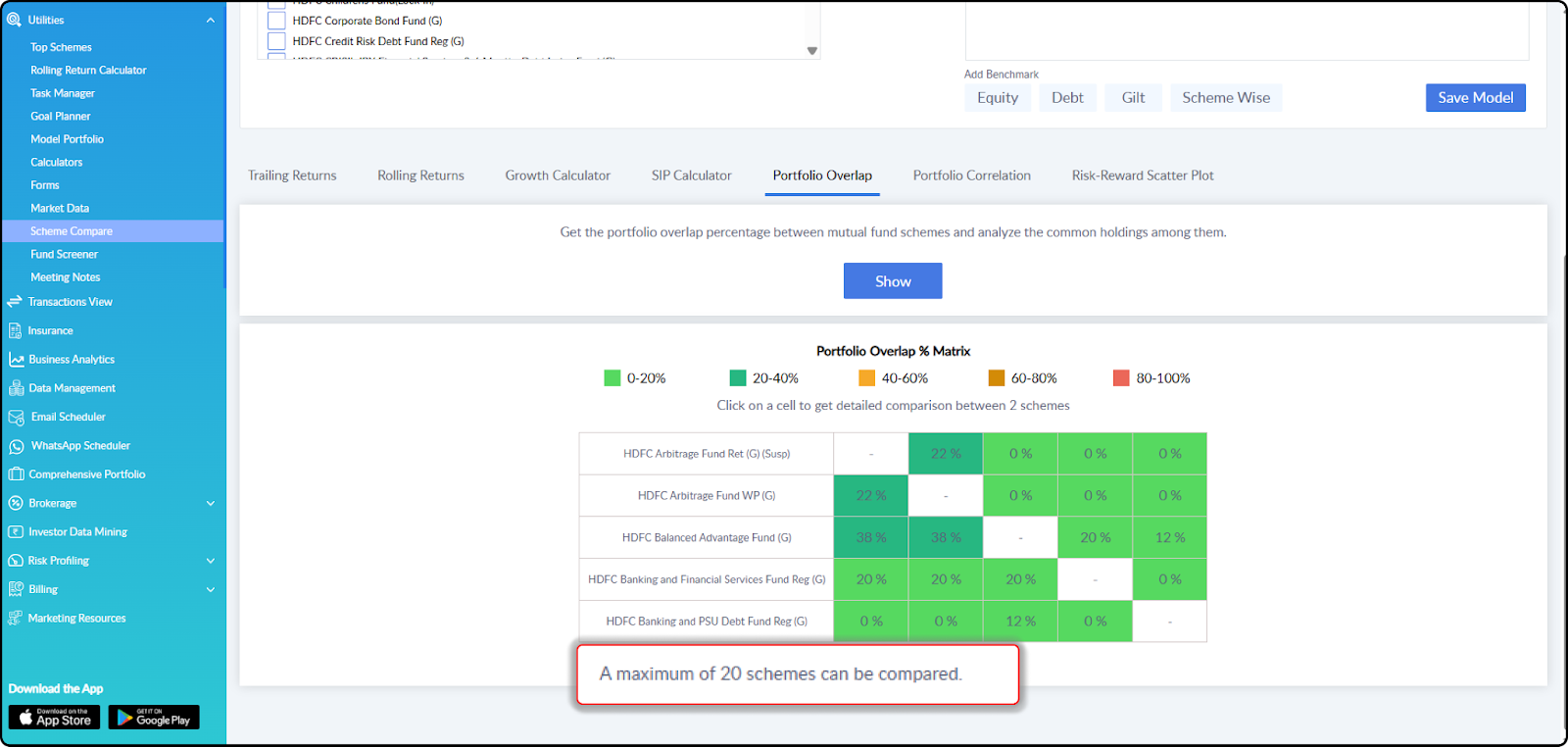Viewport: 1568px width, 747px height.
Task: Click 22% cell in HDFC Arbitrage Fund Ret row
Action: pyautogui.click(x=946, y=454)
